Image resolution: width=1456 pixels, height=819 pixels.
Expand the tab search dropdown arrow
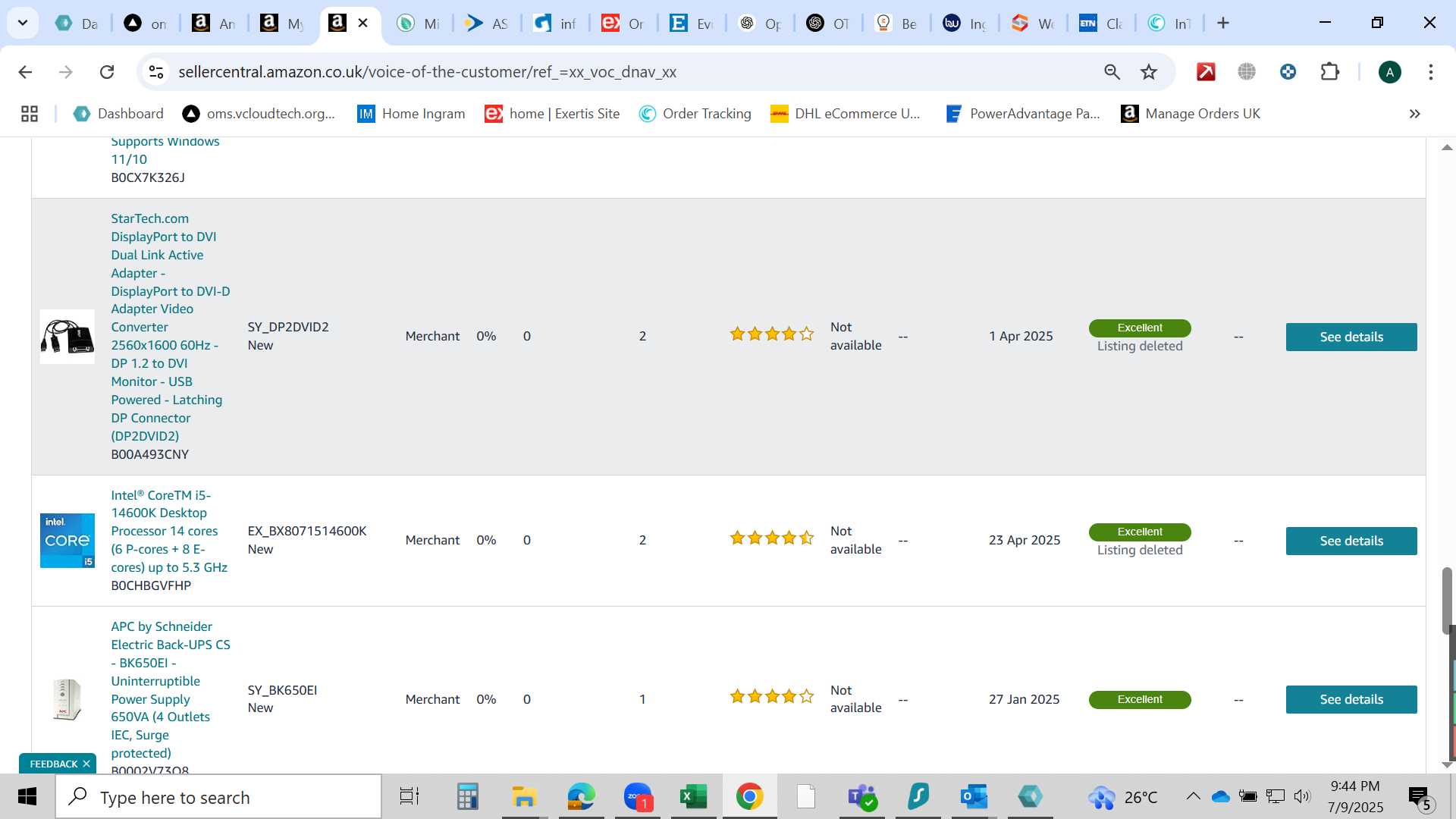click(x=23, y=23)
